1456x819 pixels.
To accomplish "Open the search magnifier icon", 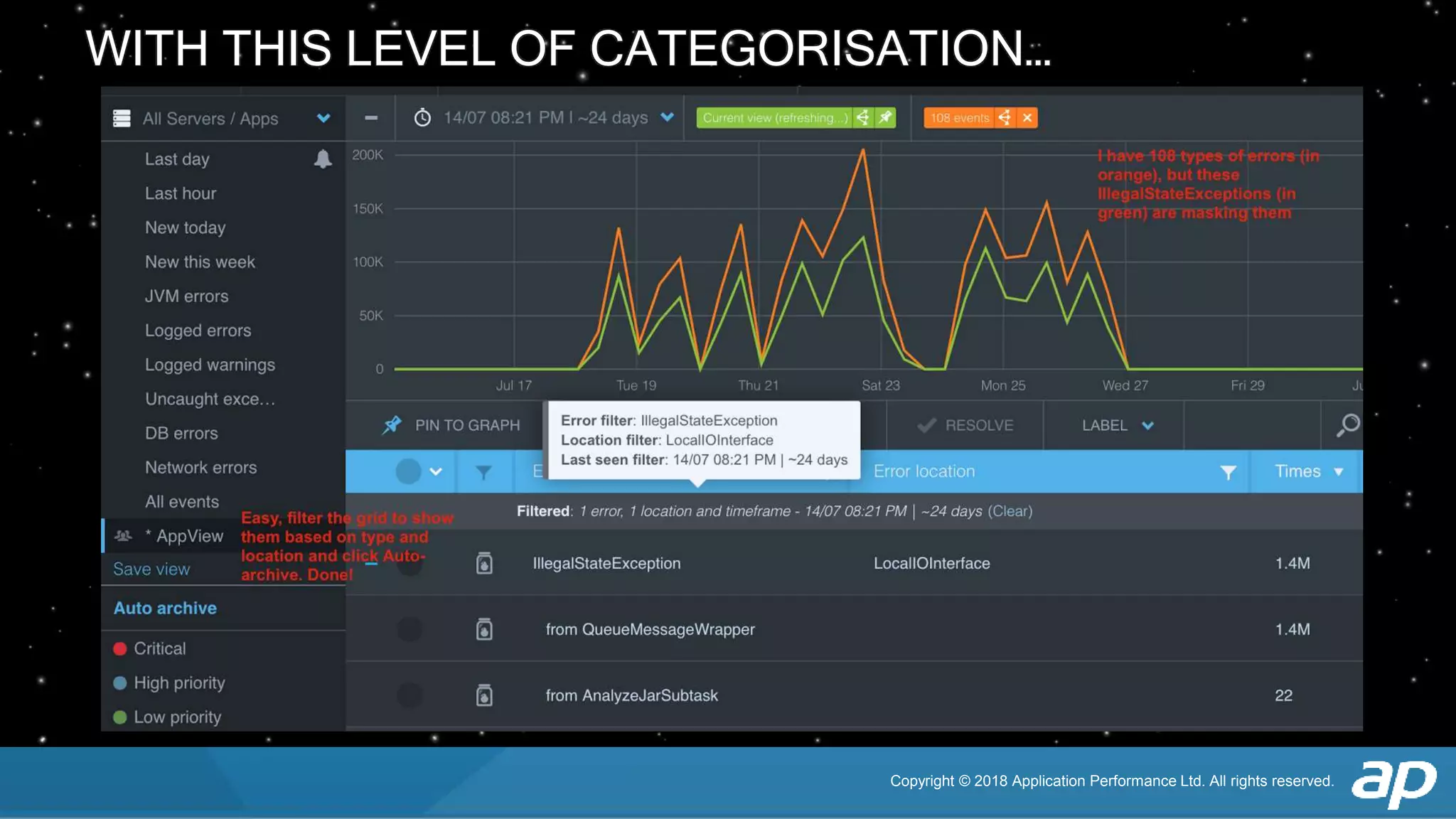I will pos(1347,425).
